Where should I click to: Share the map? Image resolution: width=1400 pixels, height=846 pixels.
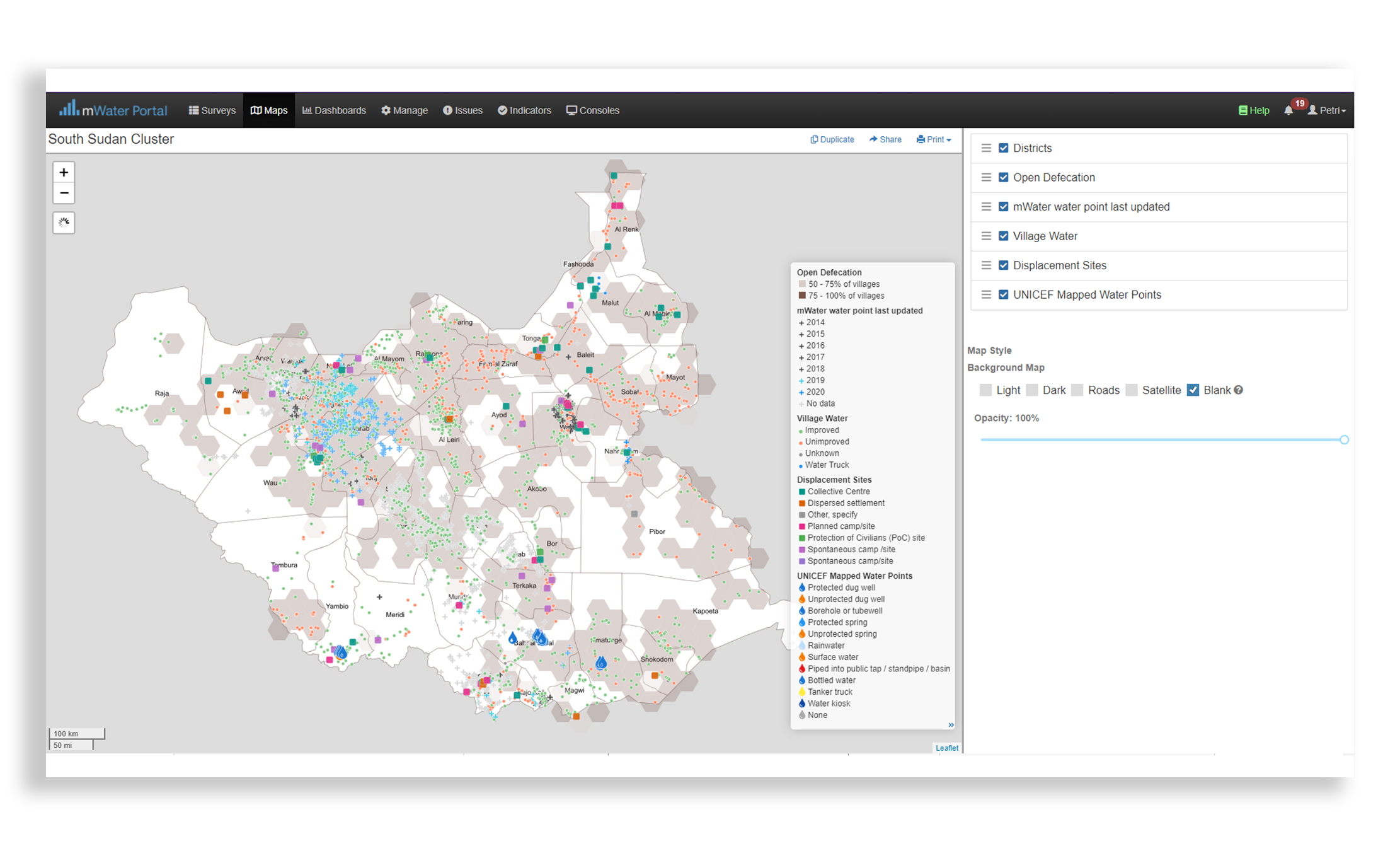(885, 139)
